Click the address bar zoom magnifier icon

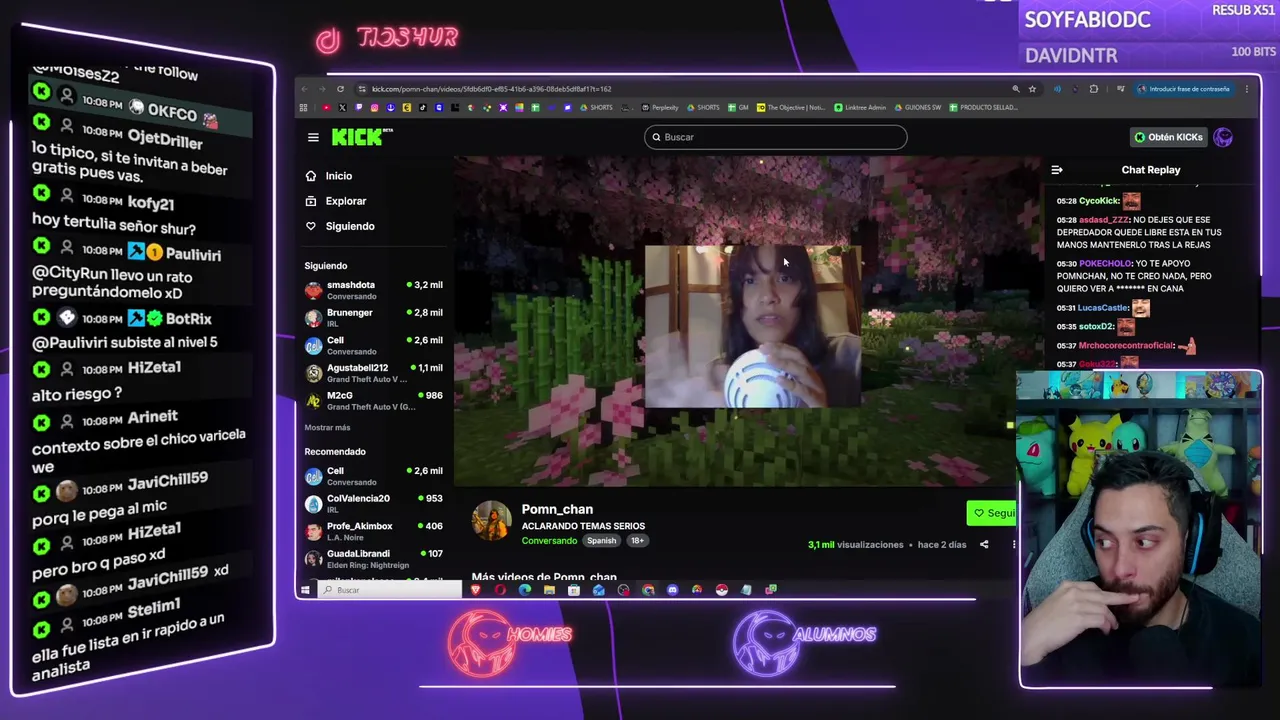coord(1016,89)
